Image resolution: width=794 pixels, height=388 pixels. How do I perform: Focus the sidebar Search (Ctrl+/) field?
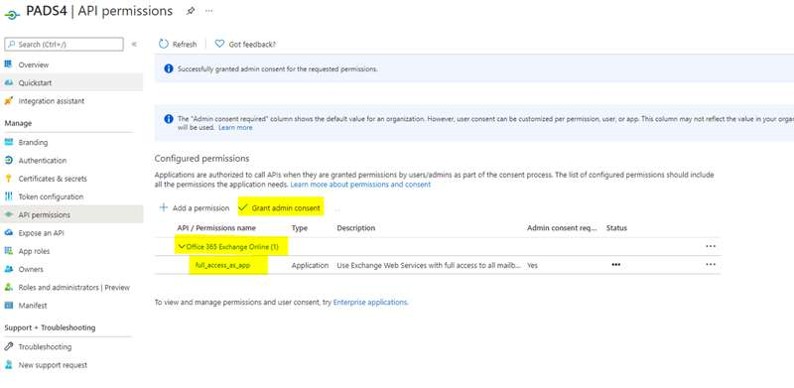click(x=64, y=45)
